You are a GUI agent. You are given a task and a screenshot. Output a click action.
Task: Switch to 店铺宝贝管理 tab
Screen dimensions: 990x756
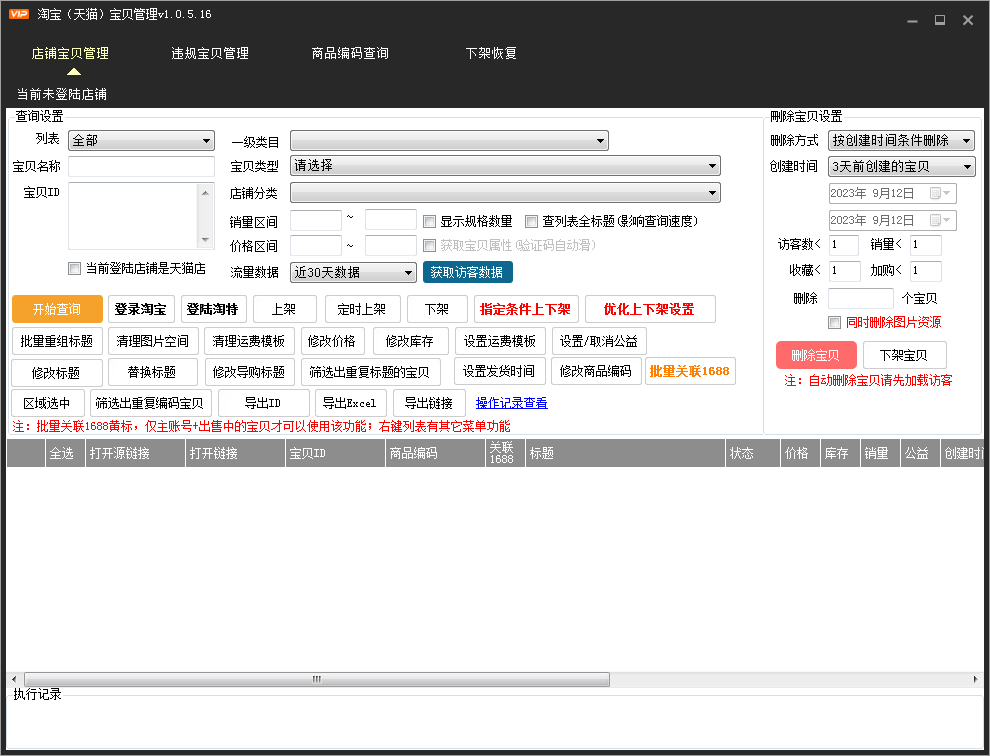click(x=70, y=54)
